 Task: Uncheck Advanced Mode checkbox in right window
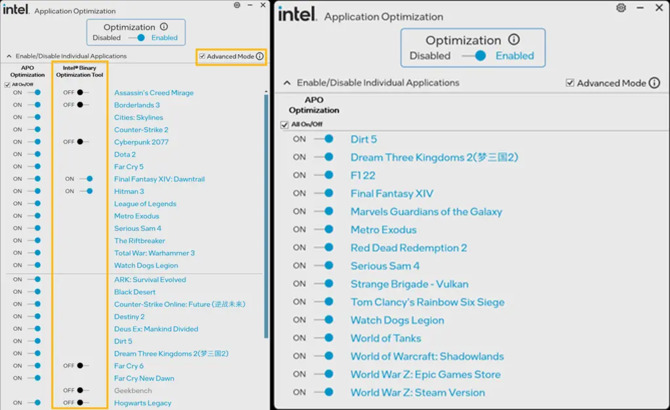point(570,83)
